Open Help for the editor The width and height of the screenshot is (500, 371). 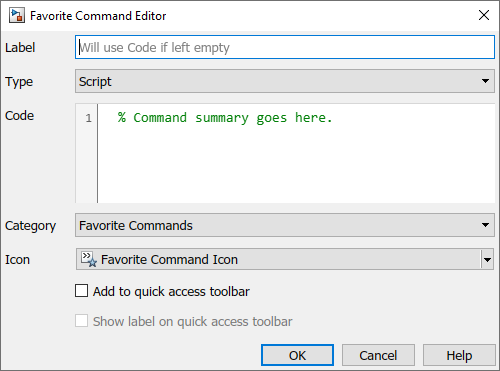(459, 355)
